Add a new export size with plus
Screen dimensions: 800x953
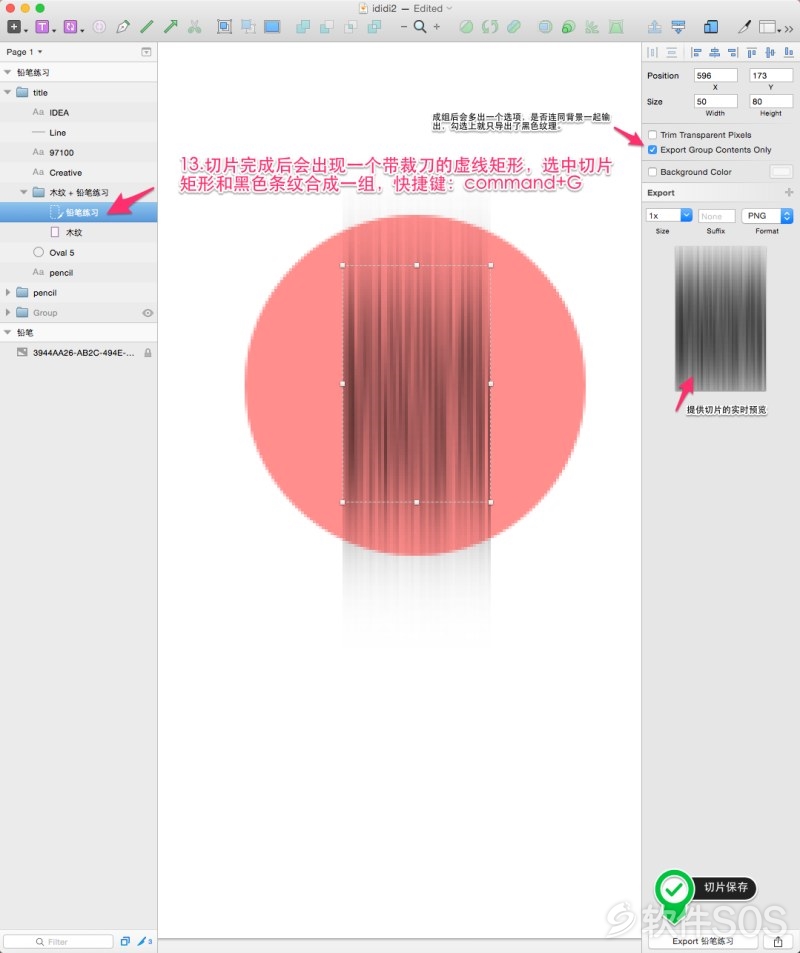click(788, 192)
